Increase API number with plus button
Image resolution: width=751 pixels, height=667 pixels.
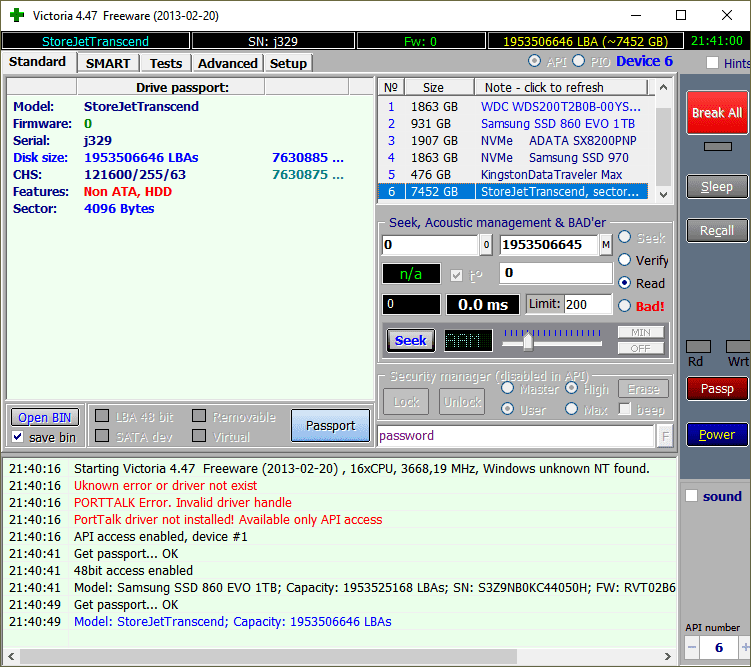pyautogui.click(x=745, y=647)
